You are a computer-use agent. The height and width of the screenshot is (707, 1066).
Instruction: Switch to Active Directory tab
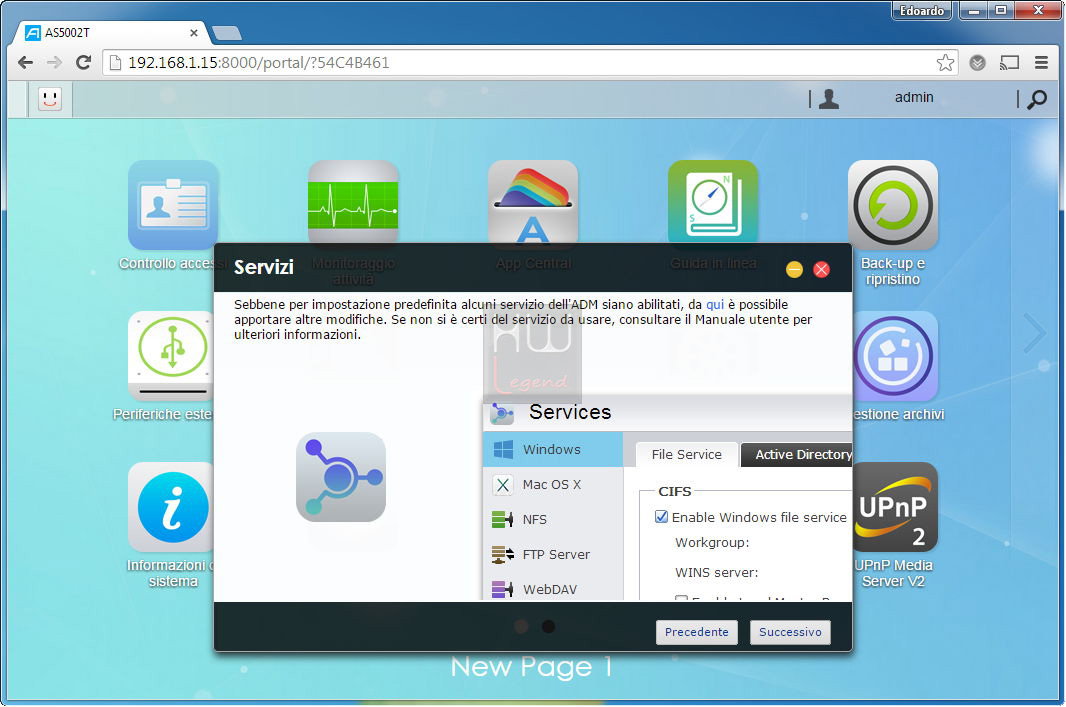(796, 455)
